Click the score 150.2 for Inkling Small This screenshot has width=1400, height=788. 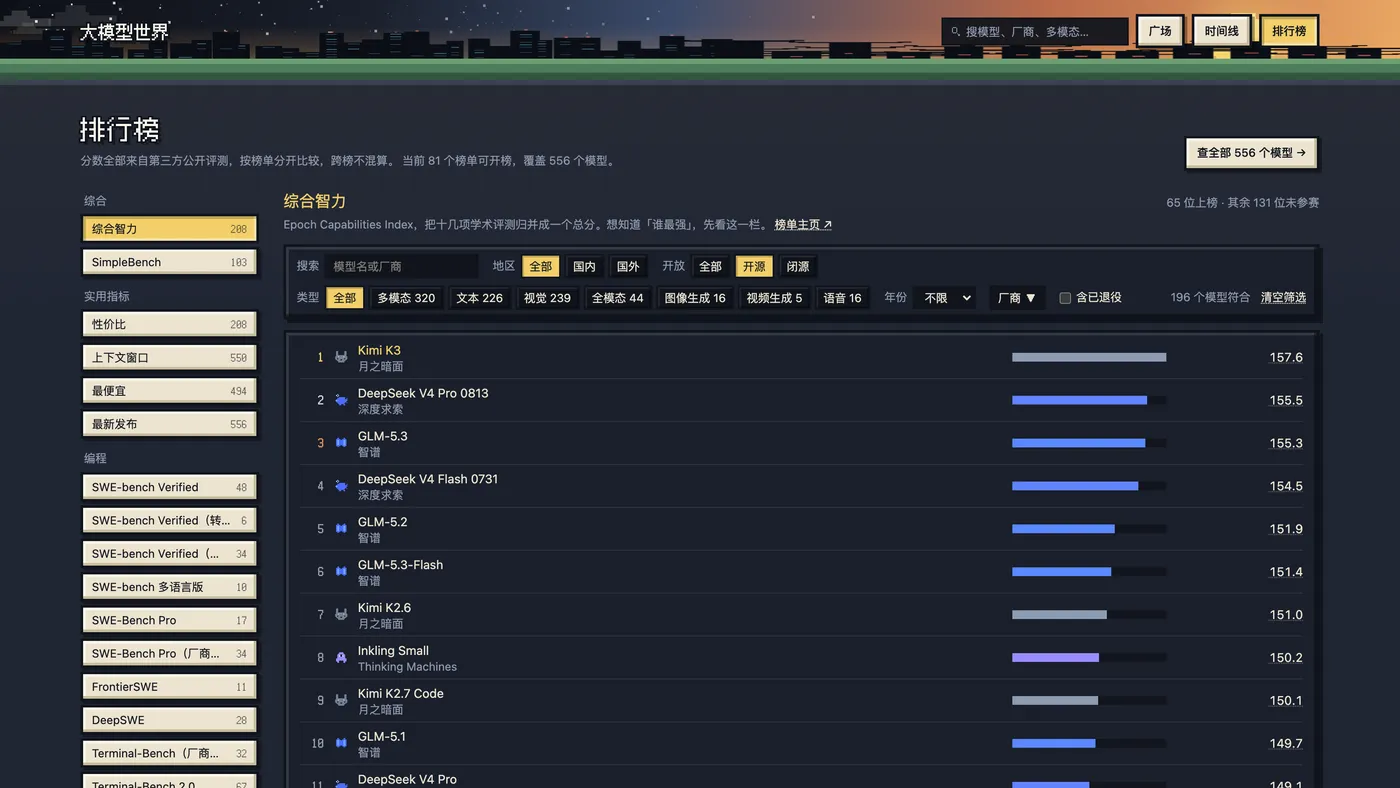pyautogui.click(x=1286, y=658)
